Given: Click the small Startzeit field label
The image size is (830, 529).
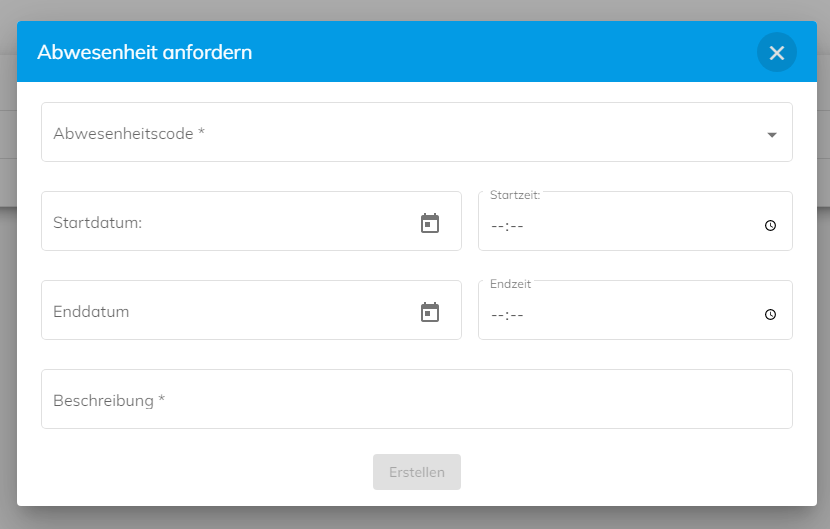Looking at the screenshot, I should click(515, 195).
